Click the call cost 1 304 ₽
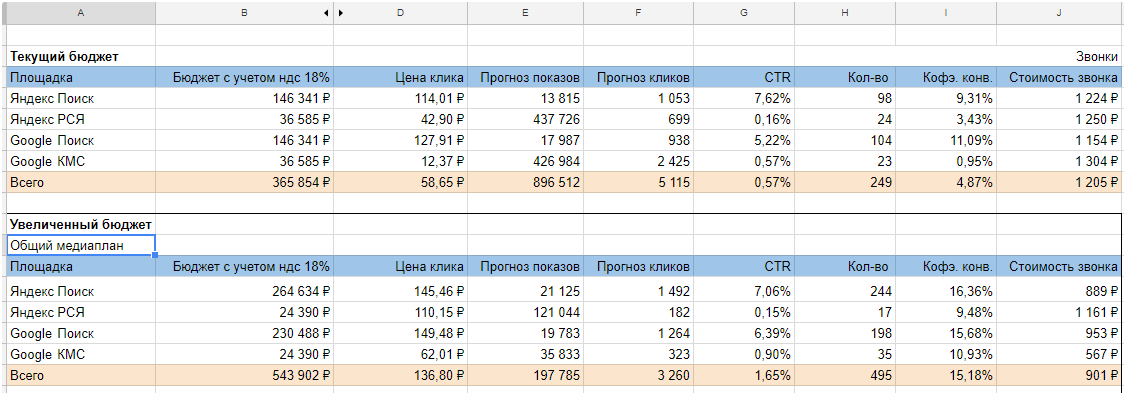This screenshot has width=1124, height=393. 1059,161
